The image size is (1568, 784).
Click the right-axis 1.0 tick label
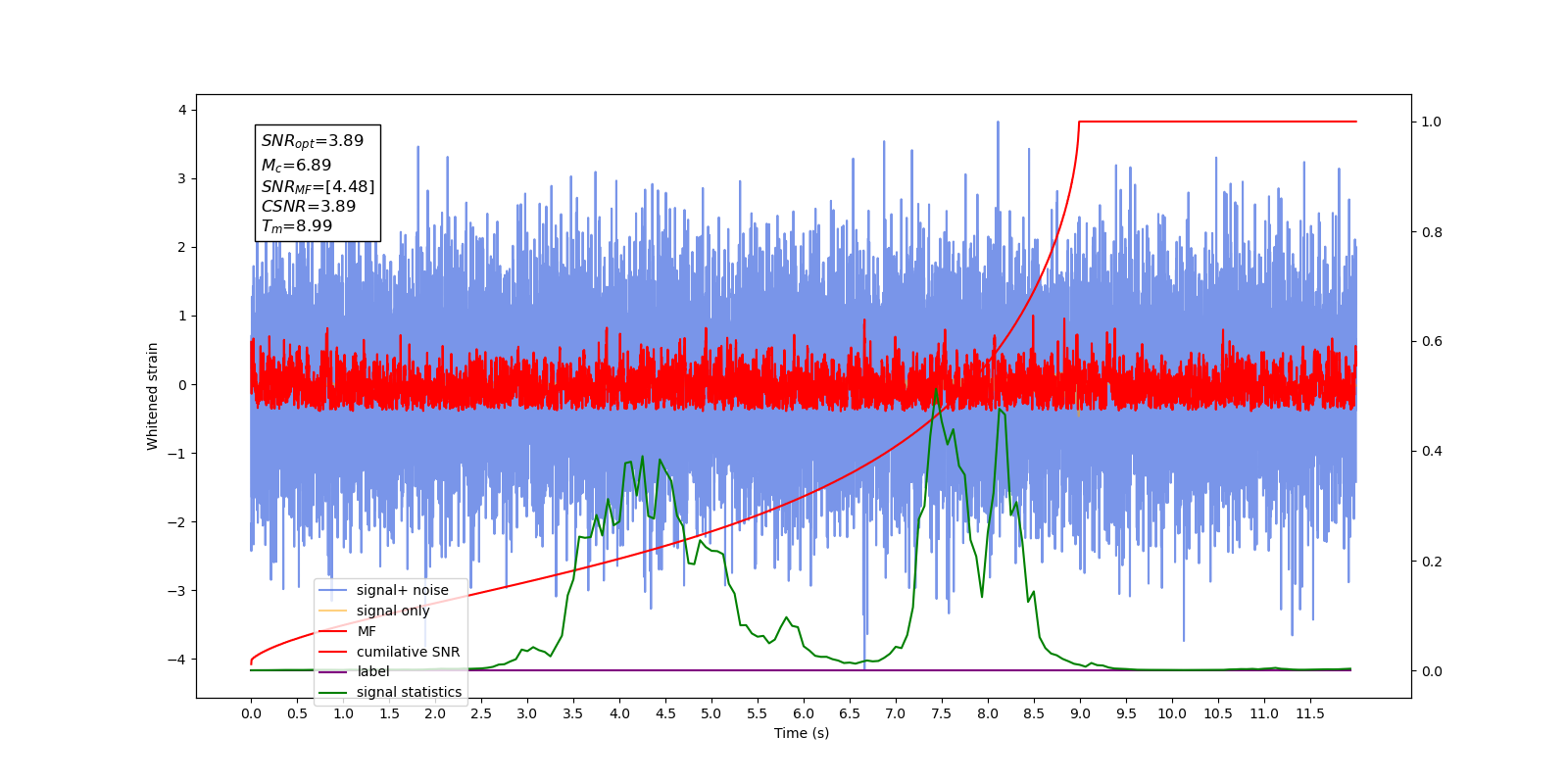1432,122
